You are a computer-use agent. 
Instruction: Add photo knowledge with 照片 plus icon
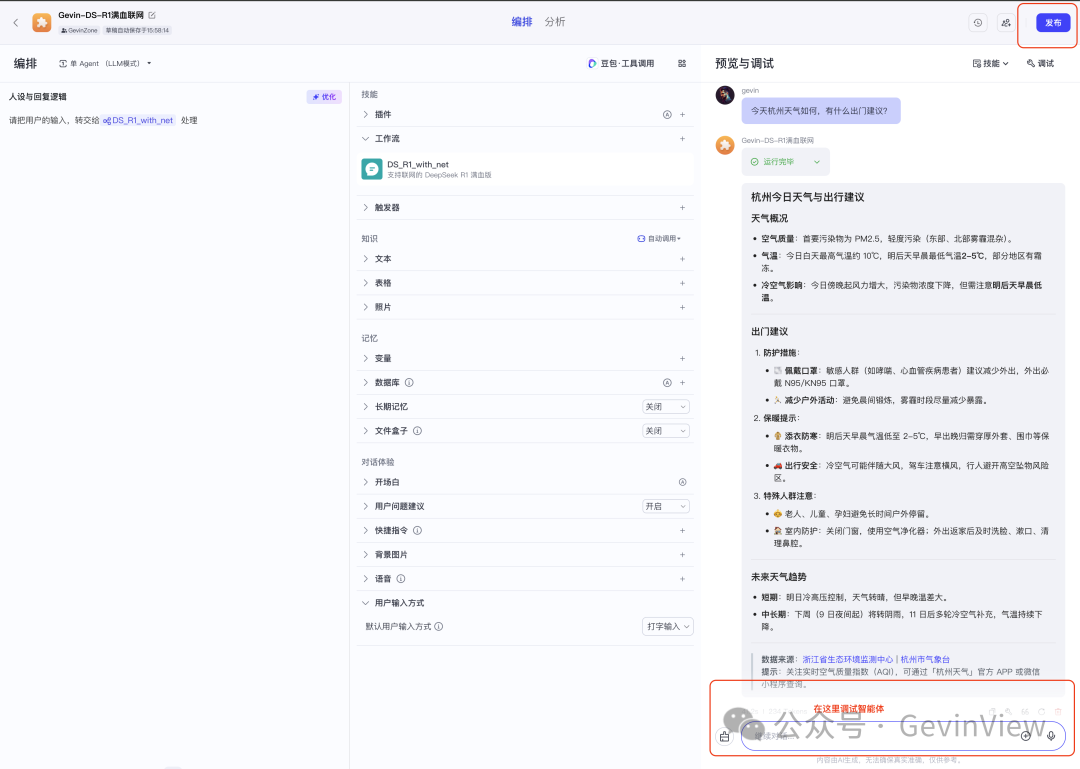pos(683,307)
